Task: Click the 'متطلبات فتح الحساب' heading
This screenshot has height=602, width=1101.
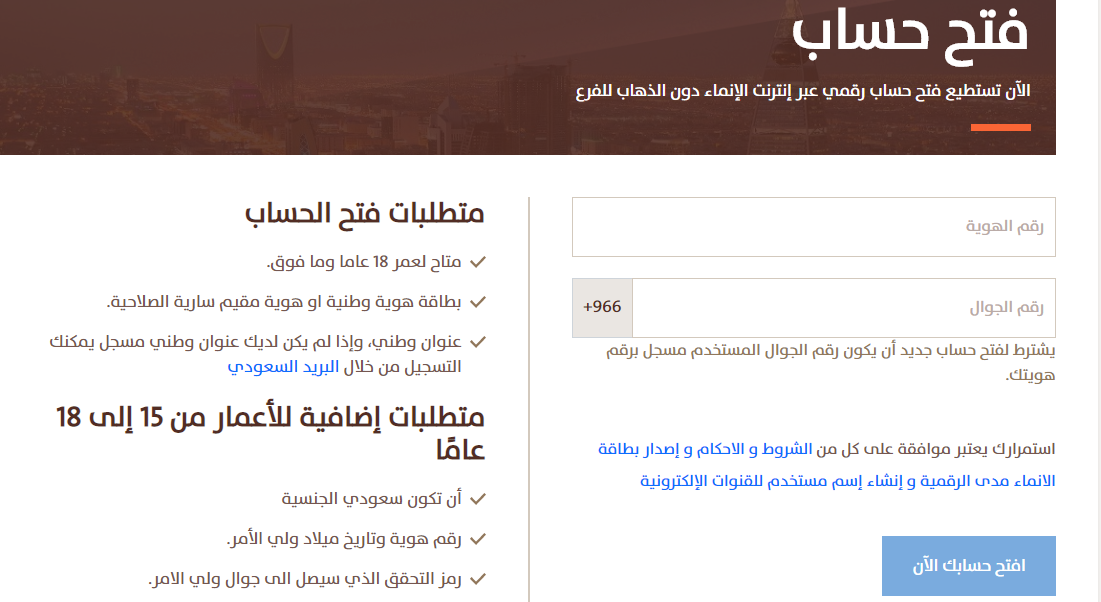Action: click(x=364, y=212)
